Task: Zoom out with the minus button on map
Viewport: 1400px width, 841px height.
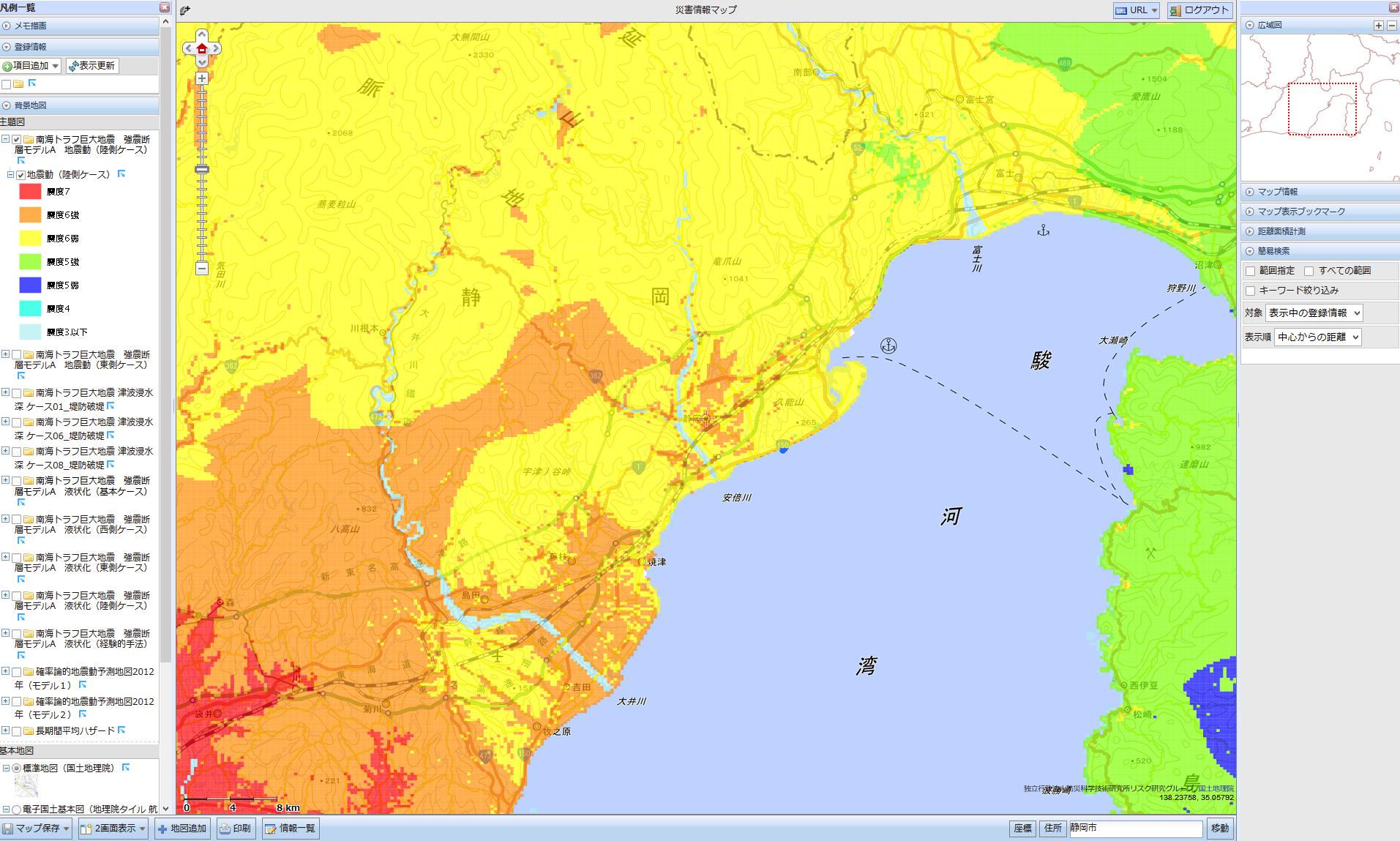Action: tap(202, 269)
